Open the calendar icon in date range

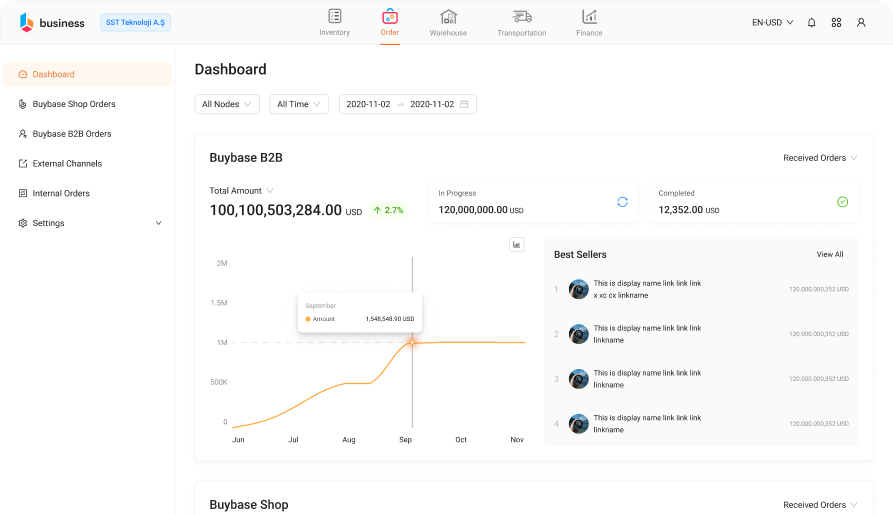tap(464, 104)
